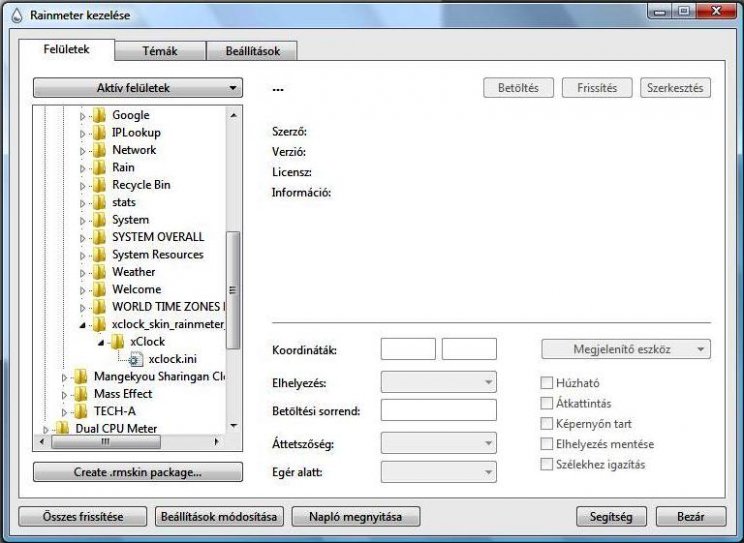Screen dimensions: 744x543
Task: Toggle the Húzható checkbox
Action: click(x=547, y=383)
